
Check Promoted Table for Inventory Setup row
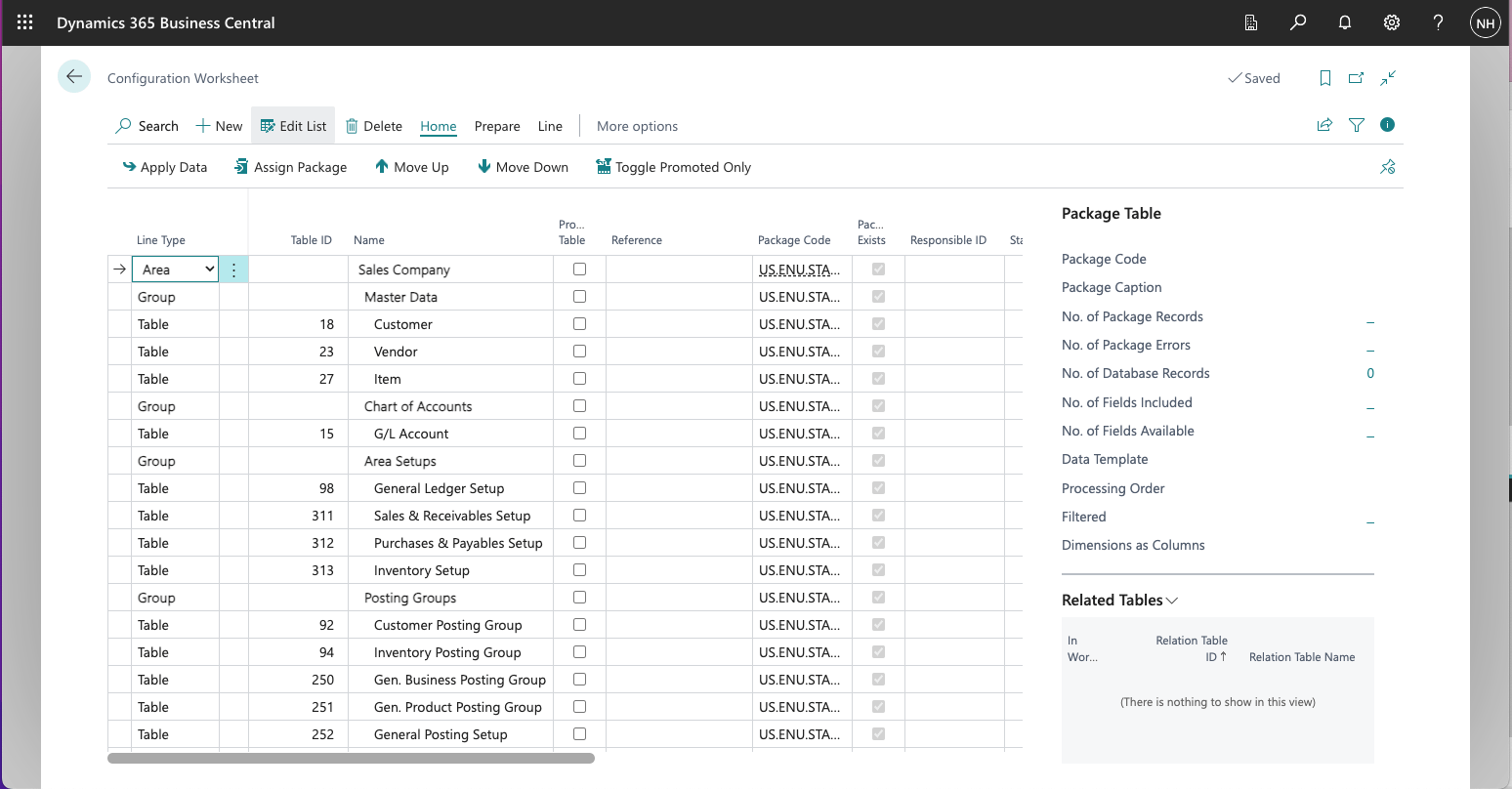579,570
